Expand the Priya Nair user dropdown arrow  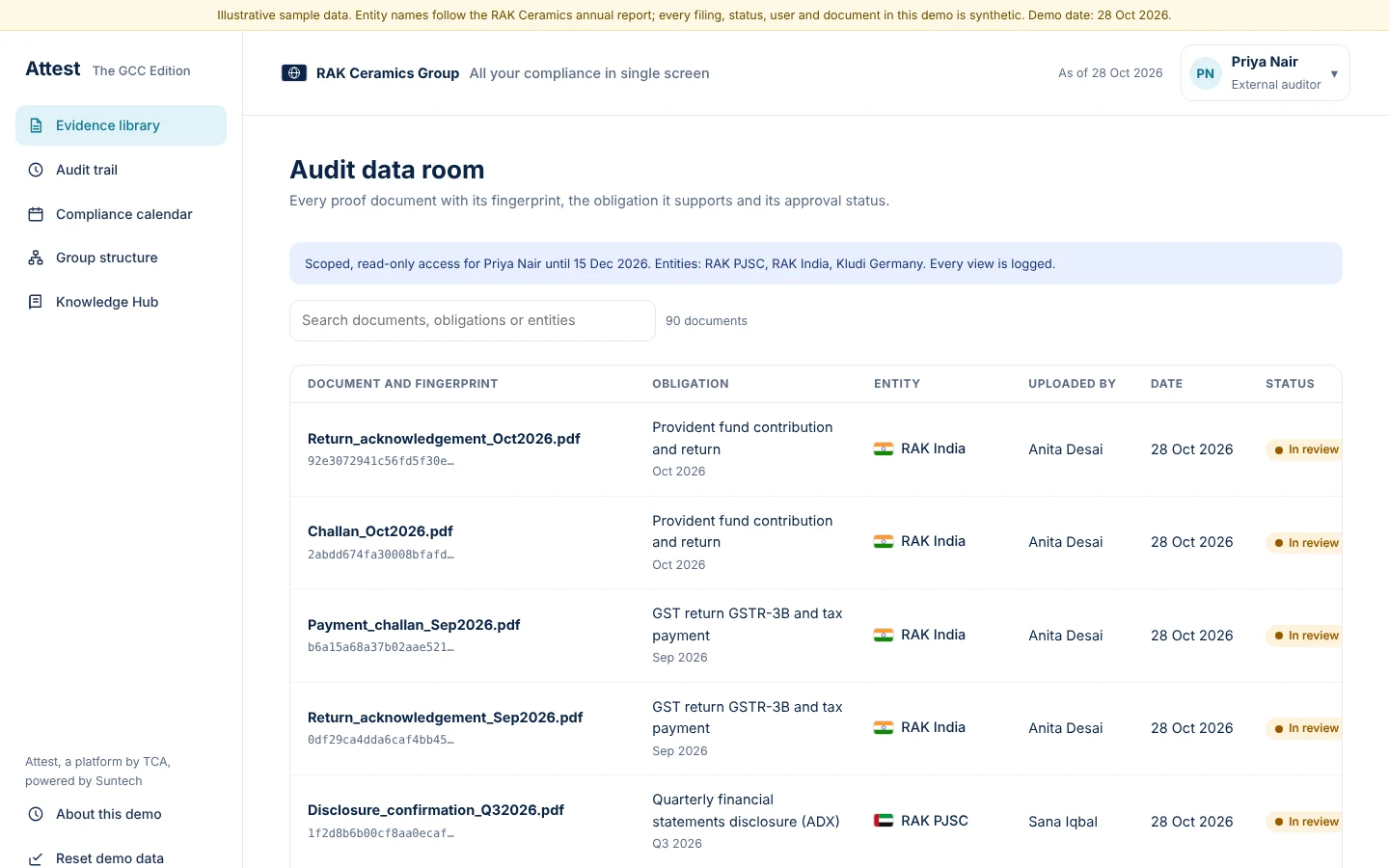tap(1334, 74)
